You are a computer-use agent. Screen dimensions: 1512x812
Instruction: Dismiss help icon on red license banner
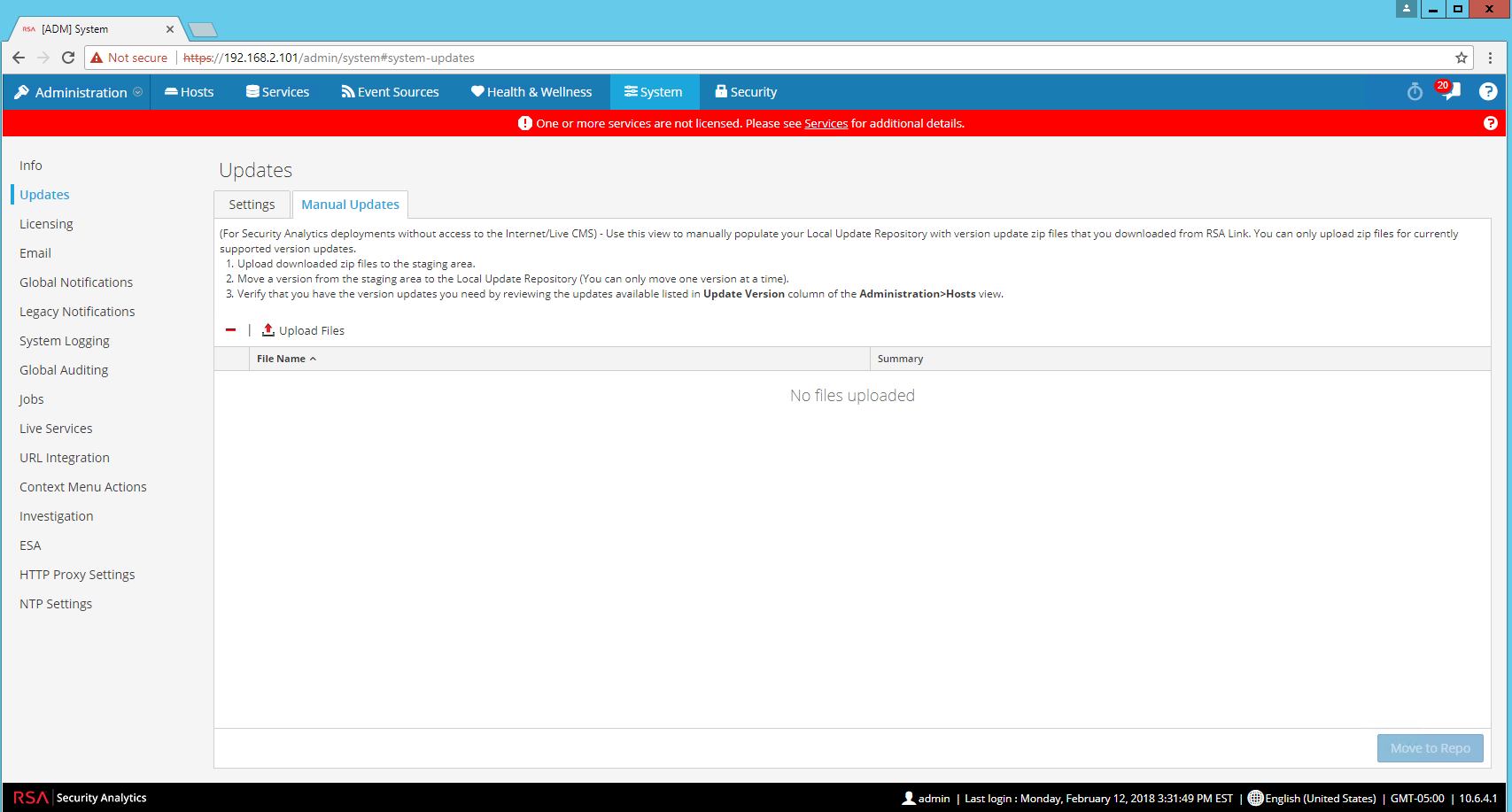pyautogui.click(x=1491, y=123)
